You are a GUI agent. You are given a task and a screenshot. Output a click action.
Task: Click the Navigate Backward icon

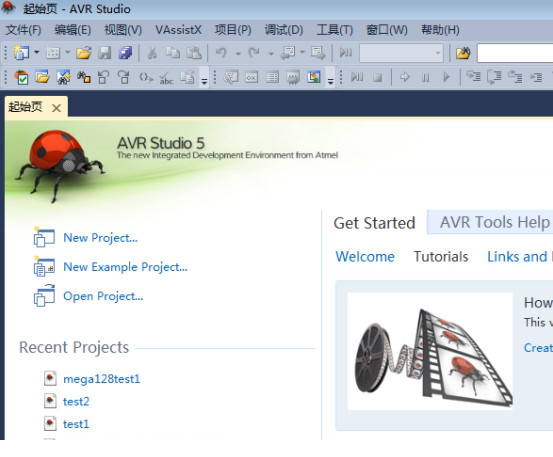[x=288, y=53]
